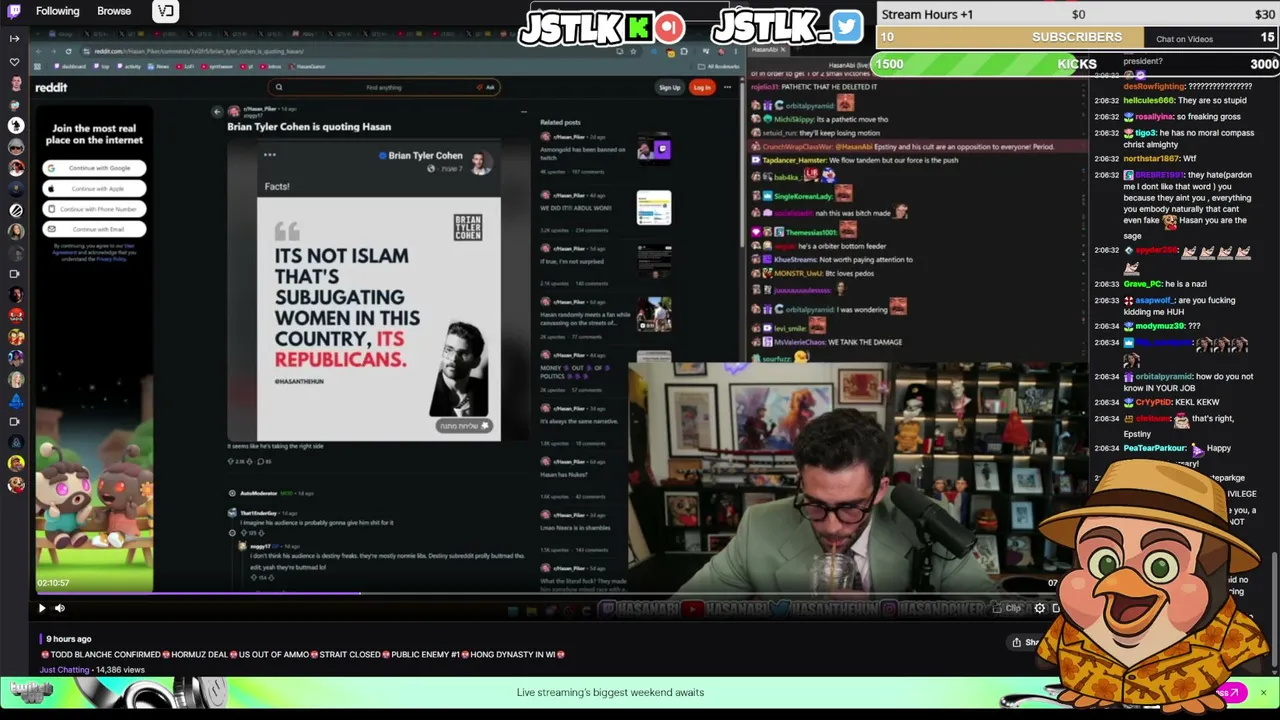Viewport: 1280px width, 720px height.
Task: Click the "Chat on Videos" header
Action: pos(1184,39)
